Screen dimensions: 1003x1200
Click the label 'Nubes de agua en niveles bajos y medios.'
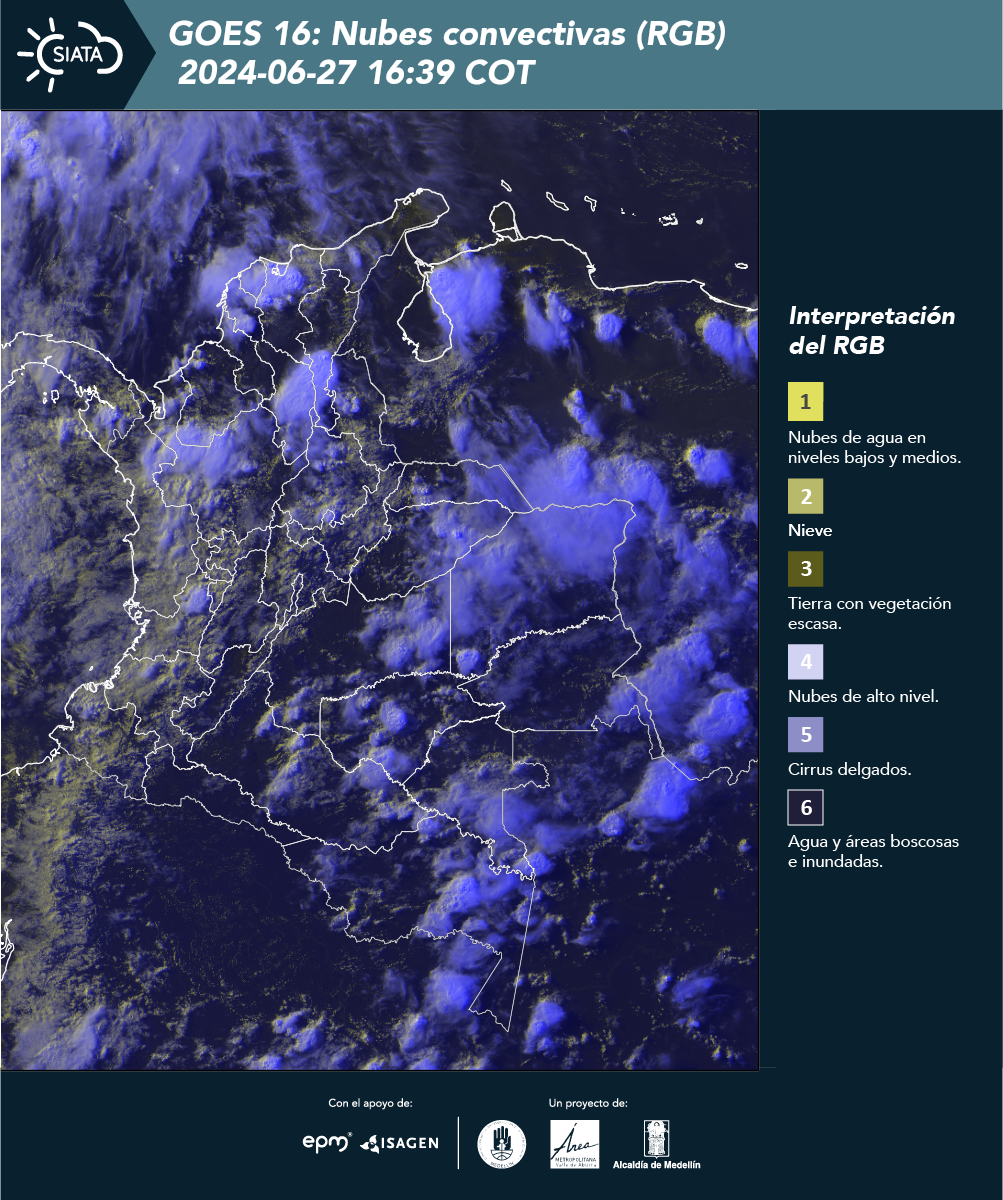[x=875, y=448]
